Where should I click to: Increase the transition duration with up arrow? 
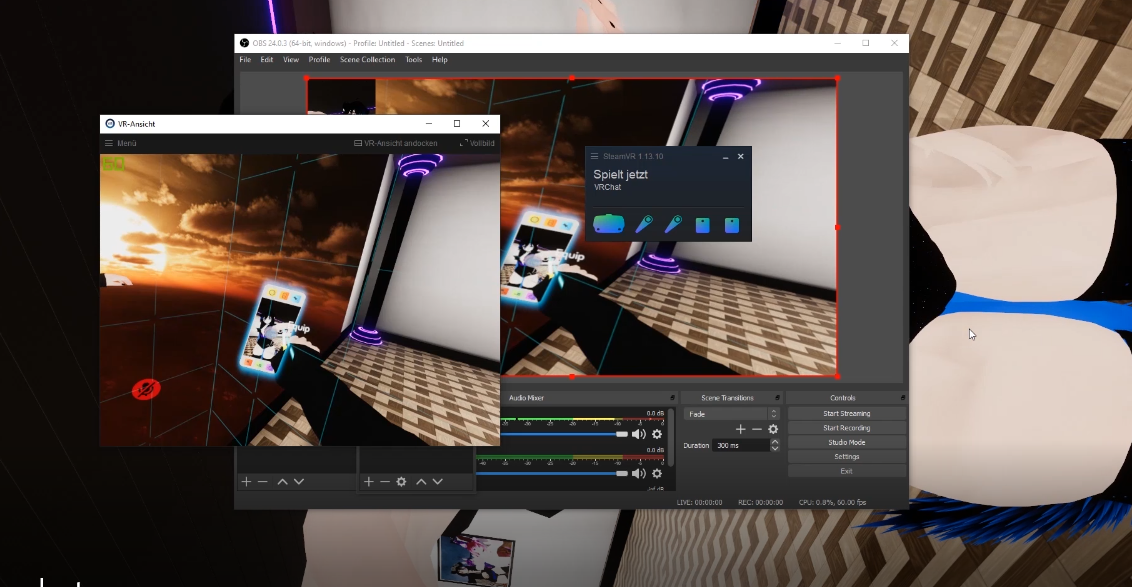pos(774,442)
